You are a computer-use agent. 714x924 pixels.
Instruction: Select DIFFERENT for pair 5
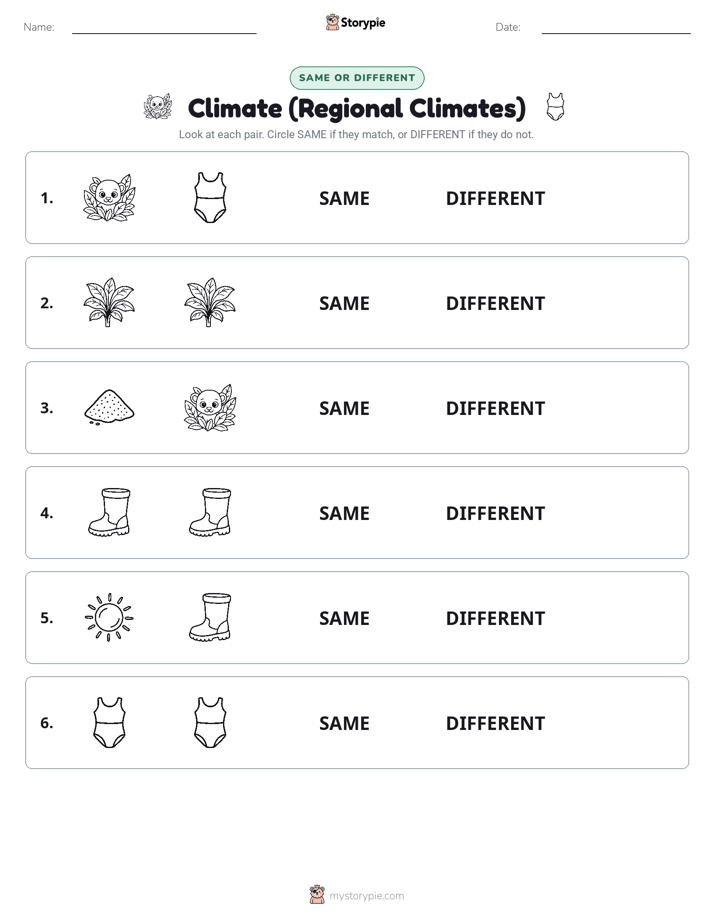point(495,618)
